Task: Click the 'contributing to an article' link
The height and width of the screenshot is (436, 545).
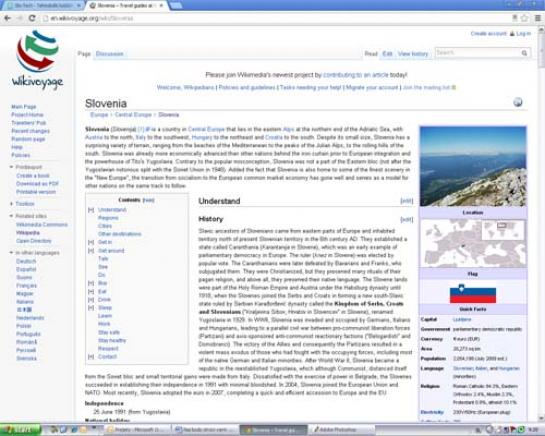Action: tap(356, 75)
